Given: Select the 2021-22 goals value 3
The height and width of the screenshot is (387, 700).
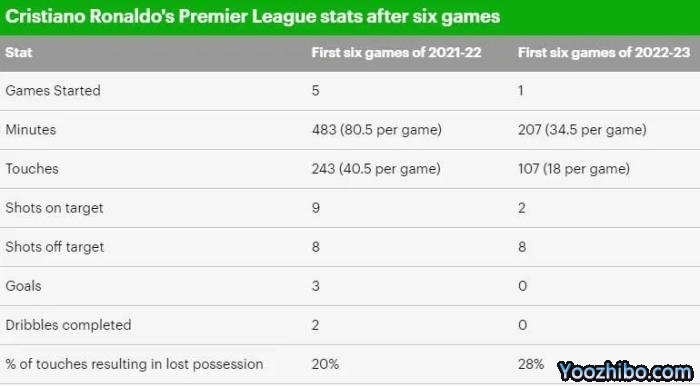Looking at the screenshot, I should pyautogui.click(x=316, y=286).
